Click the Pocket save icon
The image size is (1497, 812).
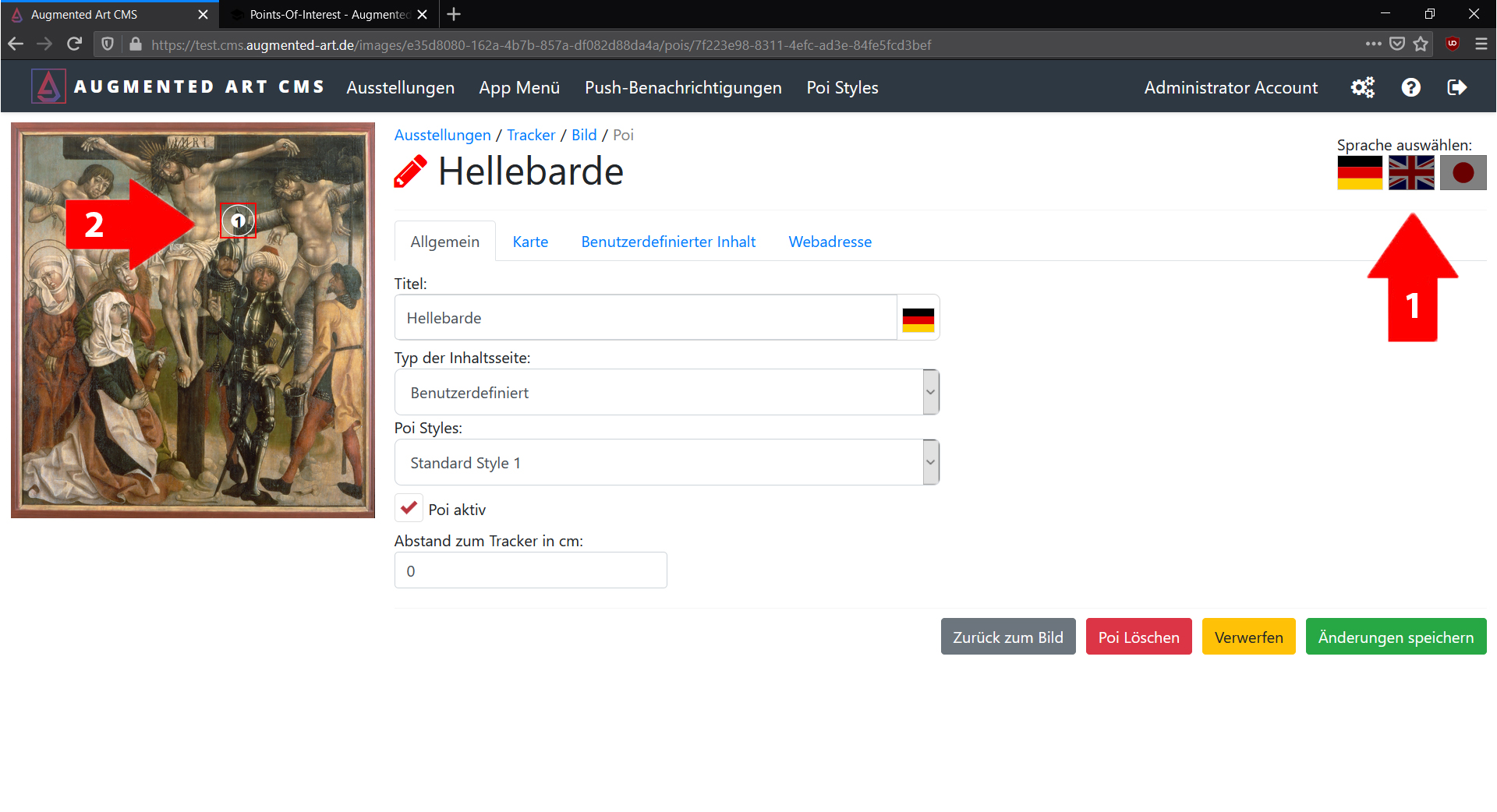coord(1397,44)
